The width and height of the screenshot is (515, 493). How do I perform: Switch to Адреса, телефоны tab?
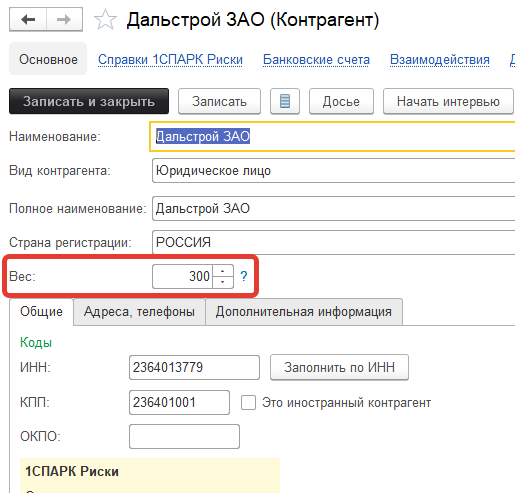coord(139,312)
